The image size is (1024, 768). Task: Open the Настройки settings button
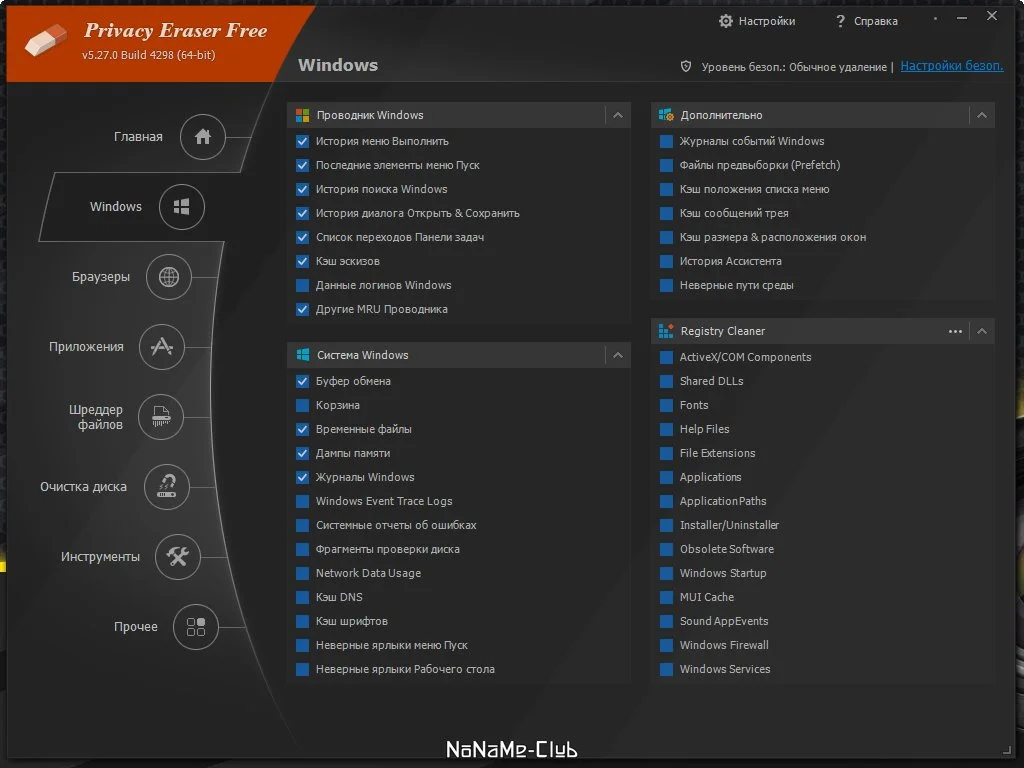click(758, 21)
